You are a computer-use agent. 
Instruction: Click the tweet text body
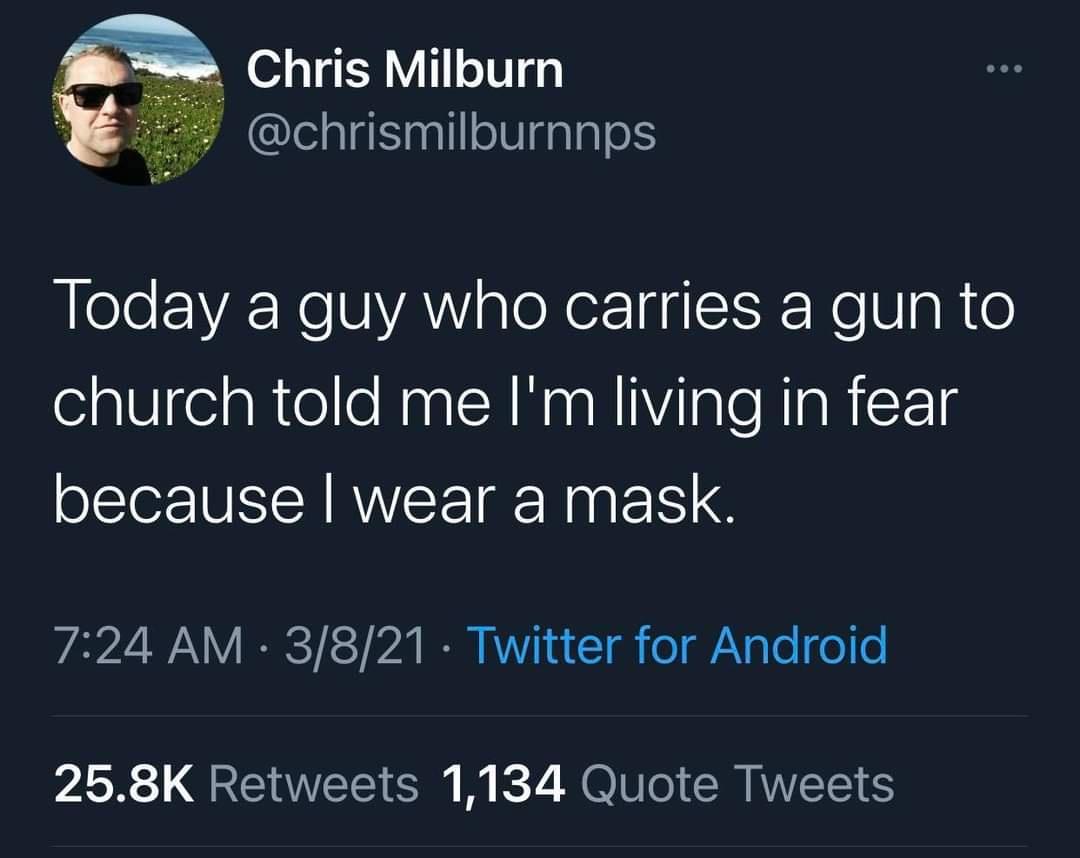(x=534, y=401)
